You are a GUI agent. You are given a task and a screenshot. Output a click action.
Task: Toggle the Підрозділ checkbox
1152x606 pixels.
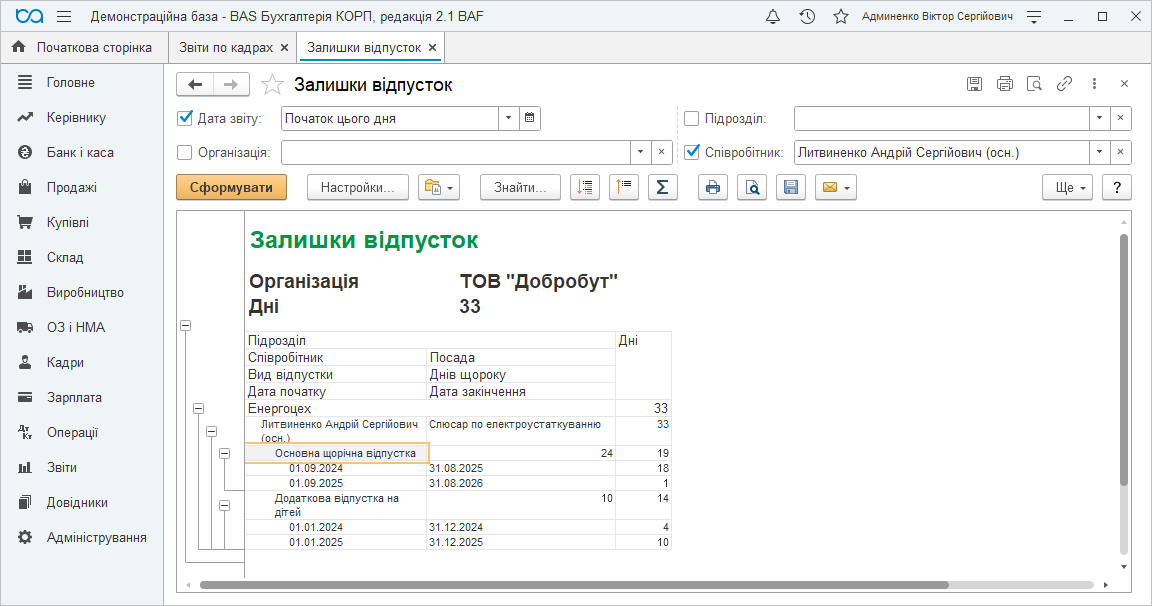[691, 118]
